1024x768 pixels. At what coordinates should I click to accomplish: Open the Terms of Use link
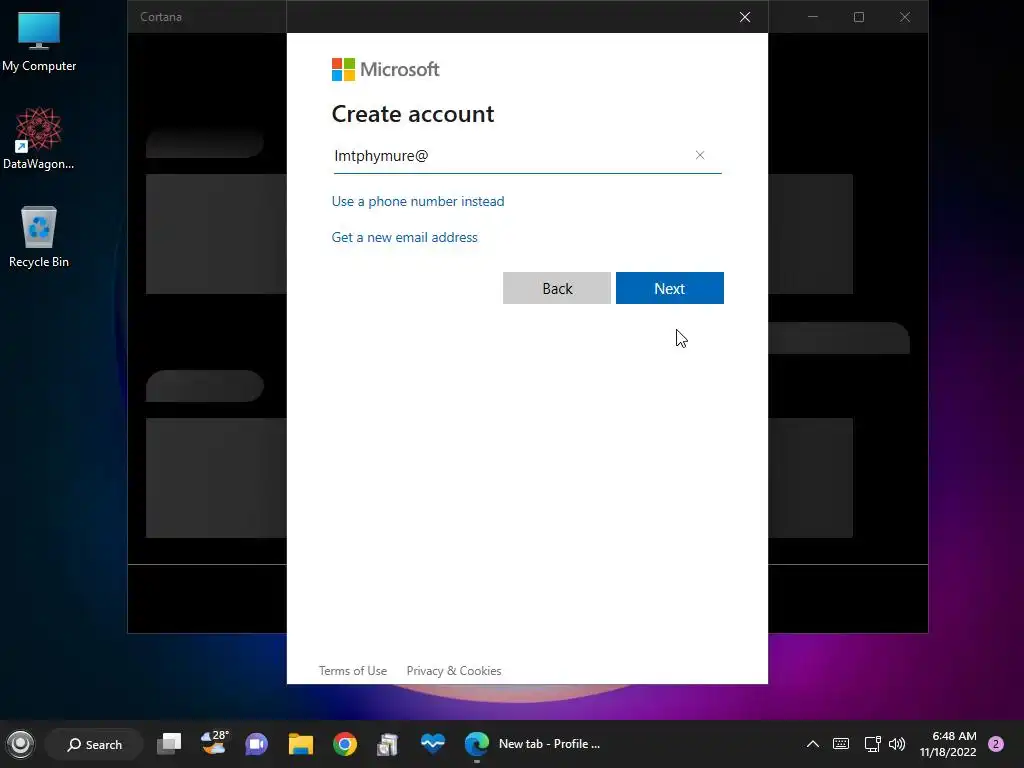pos(353,671)
